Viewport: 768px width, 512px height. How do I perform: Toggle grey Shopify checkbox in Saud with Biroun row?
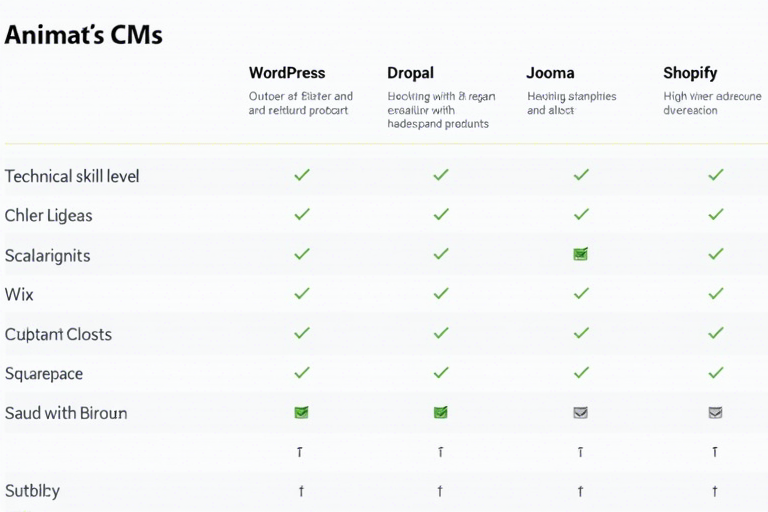pyautogui.click(x=715, y=412)
